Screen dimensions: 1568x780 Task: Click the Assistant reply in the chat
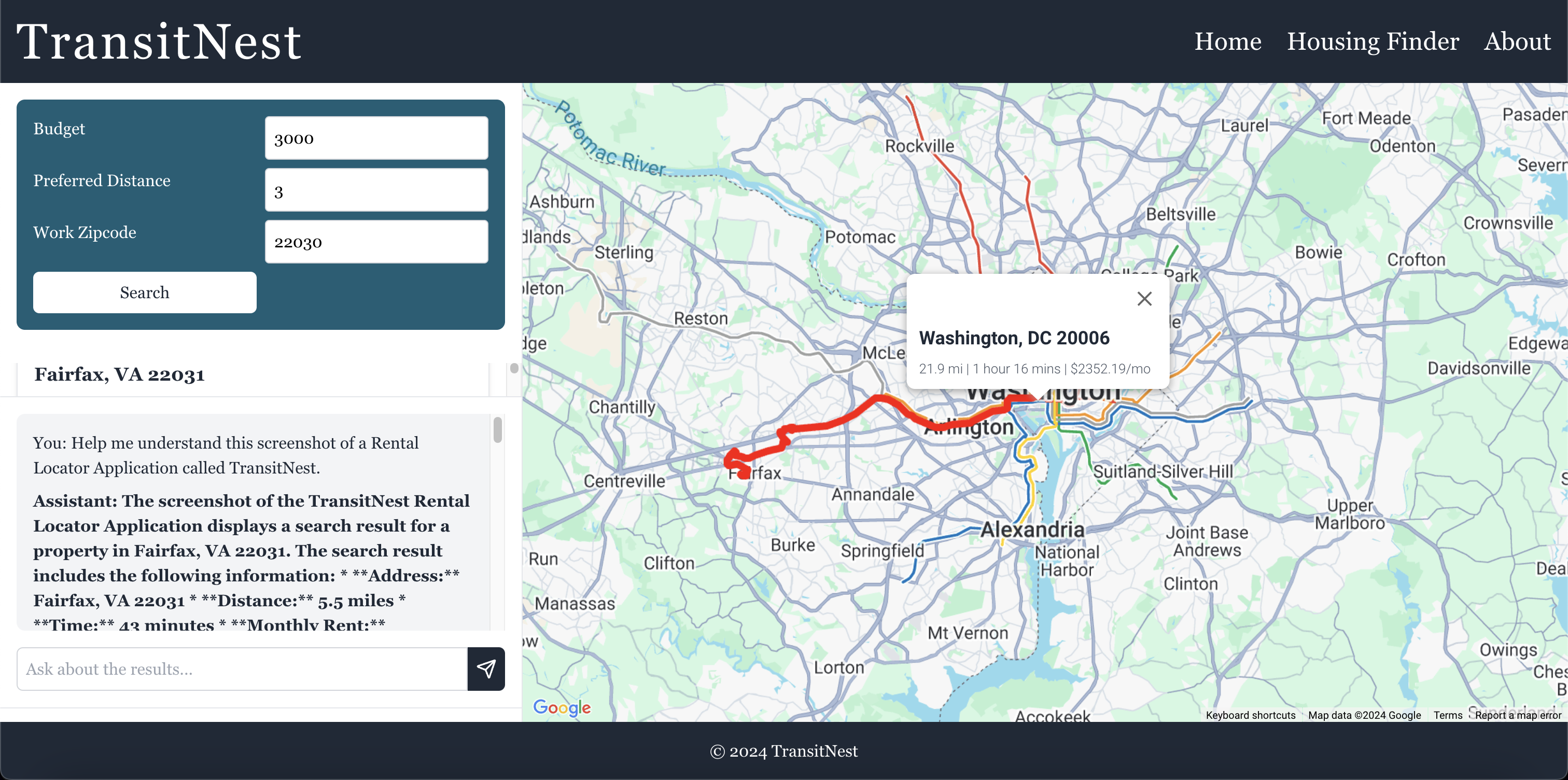coord(251,563)
